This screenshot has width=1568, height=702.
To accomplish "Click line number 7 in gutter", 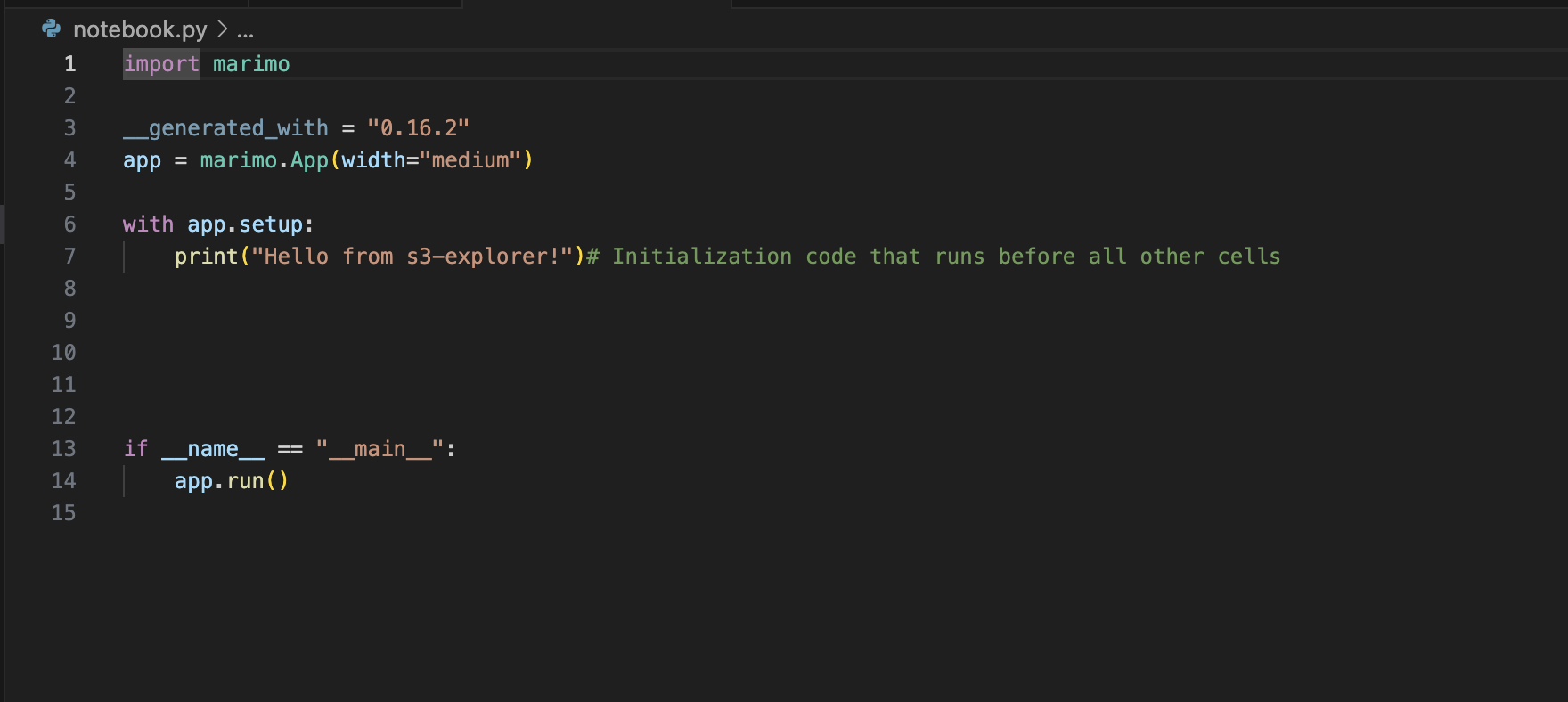I will point(70,257).
